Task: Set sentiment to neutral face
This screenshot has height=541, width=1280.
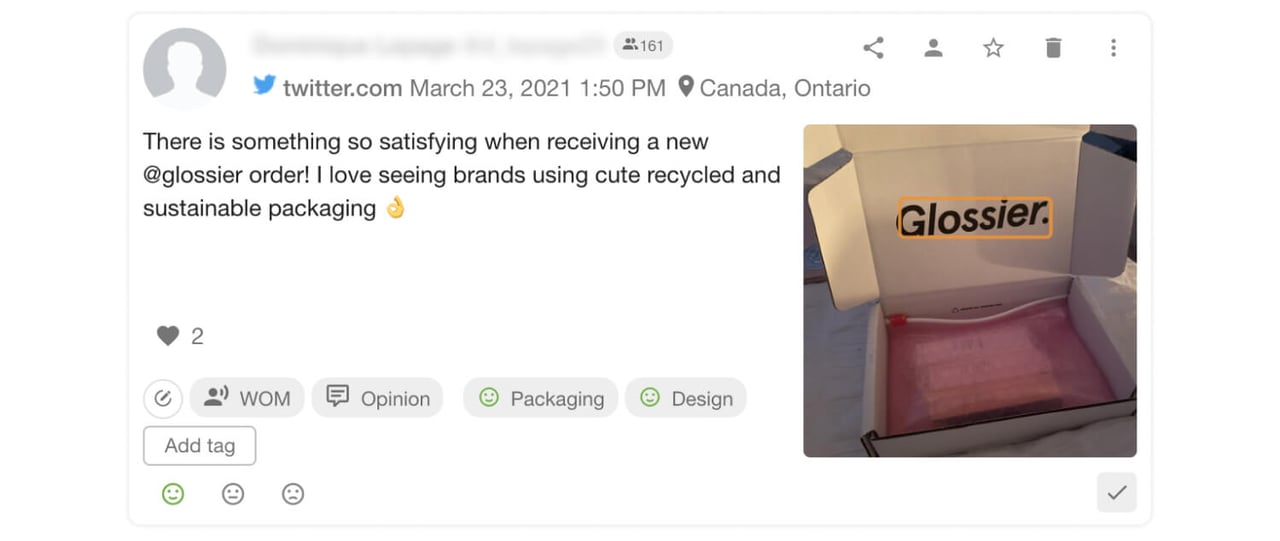Action: click(233, 494)
